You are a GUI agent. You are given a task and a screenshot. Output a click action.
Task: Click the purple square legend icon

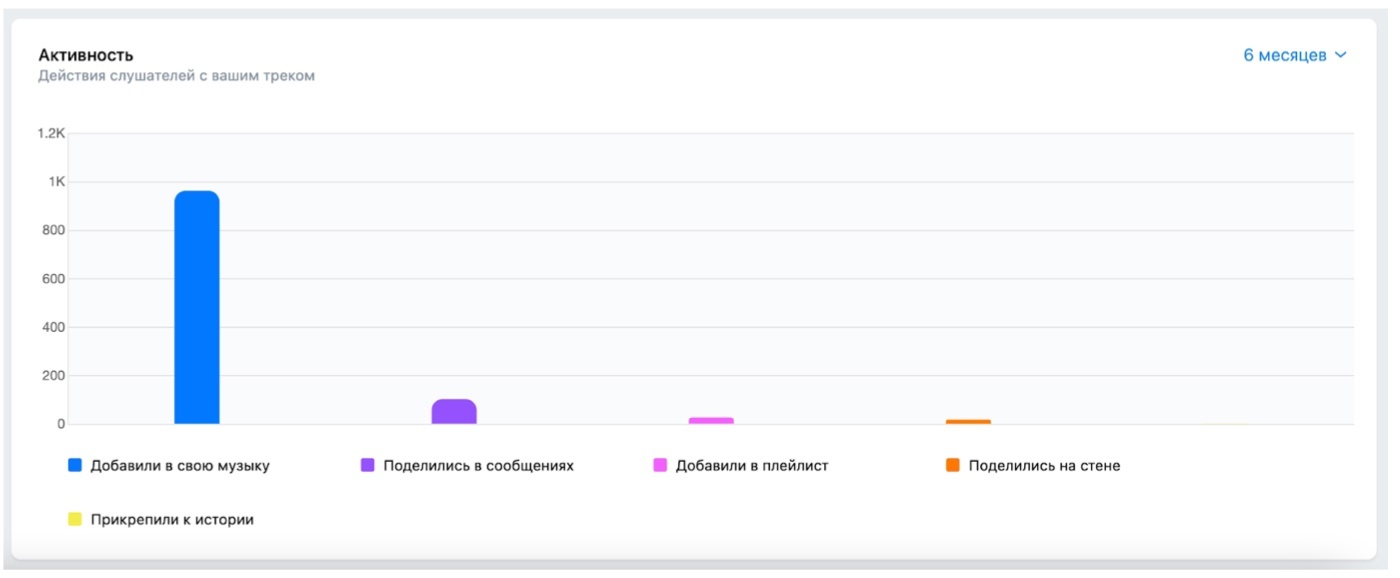[x=368, y=465]
